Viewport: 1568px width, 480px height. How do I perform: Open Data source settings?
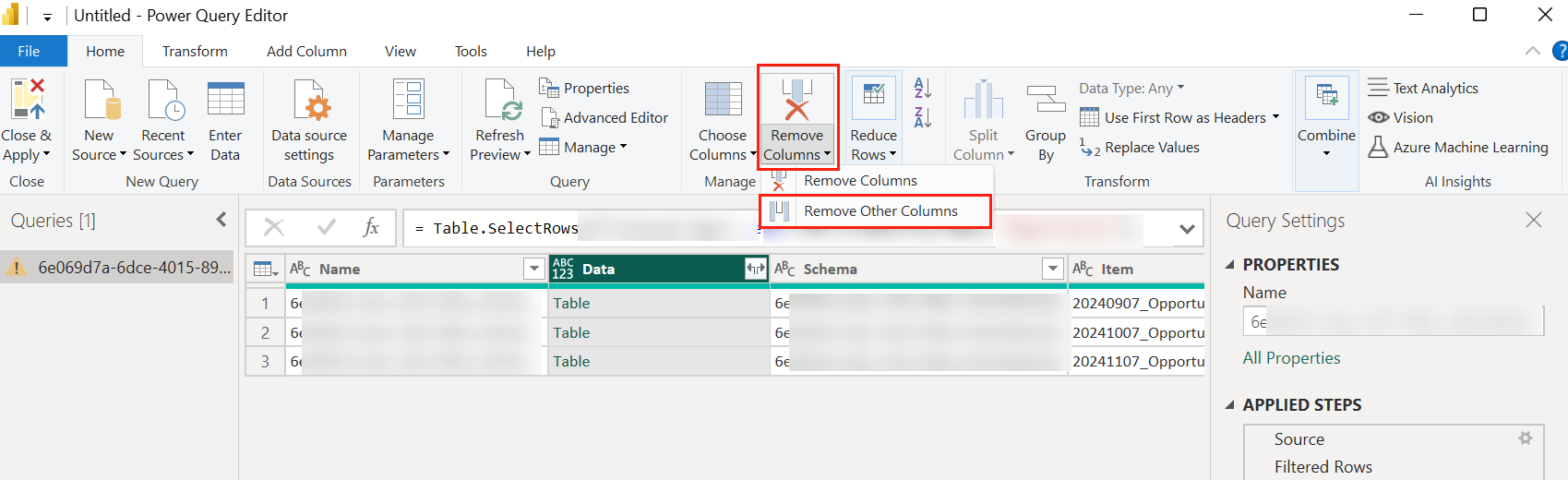[x=309, y=120]
